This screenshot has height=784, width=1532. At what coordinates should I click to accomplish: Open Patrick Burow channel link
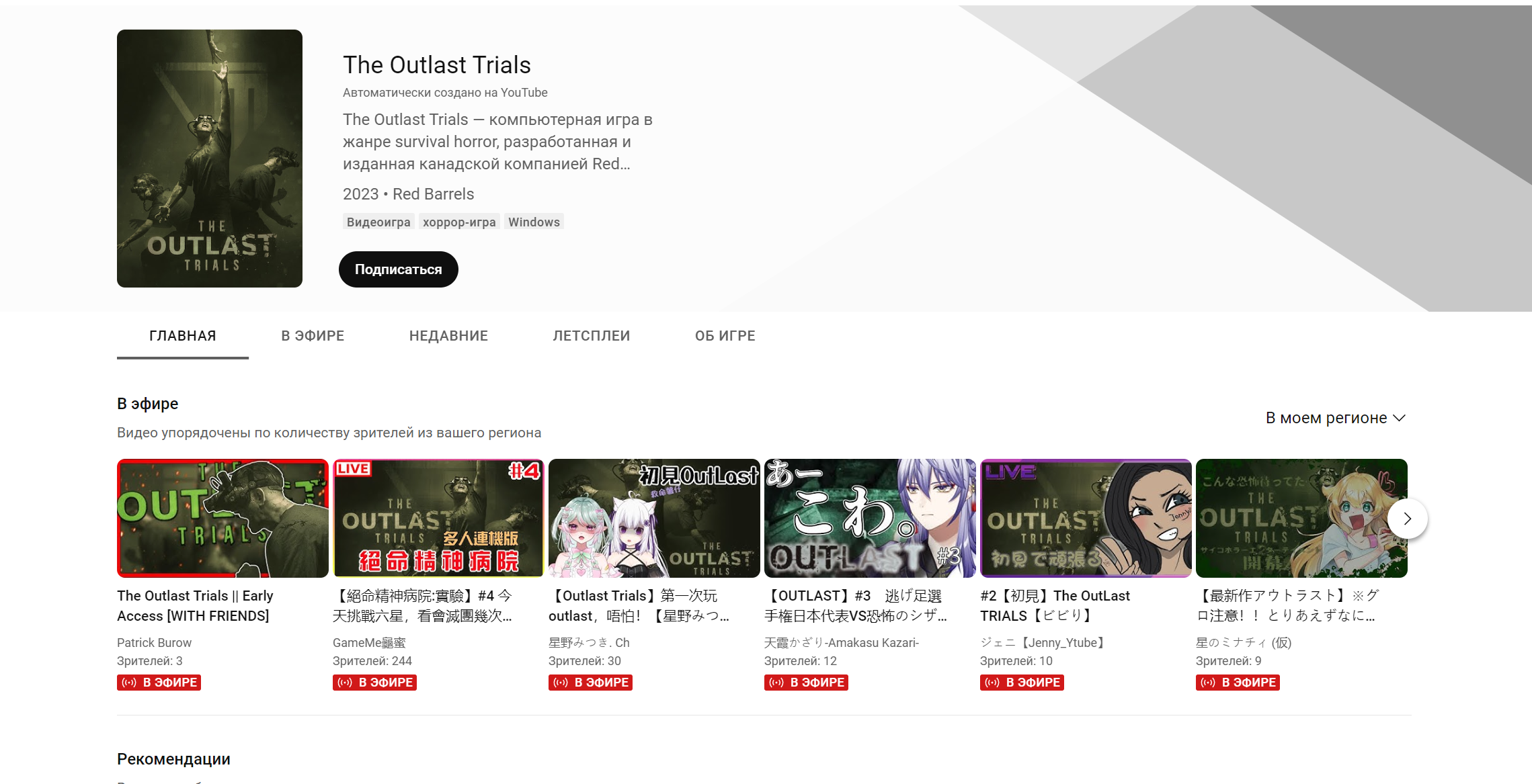point(154,643)
